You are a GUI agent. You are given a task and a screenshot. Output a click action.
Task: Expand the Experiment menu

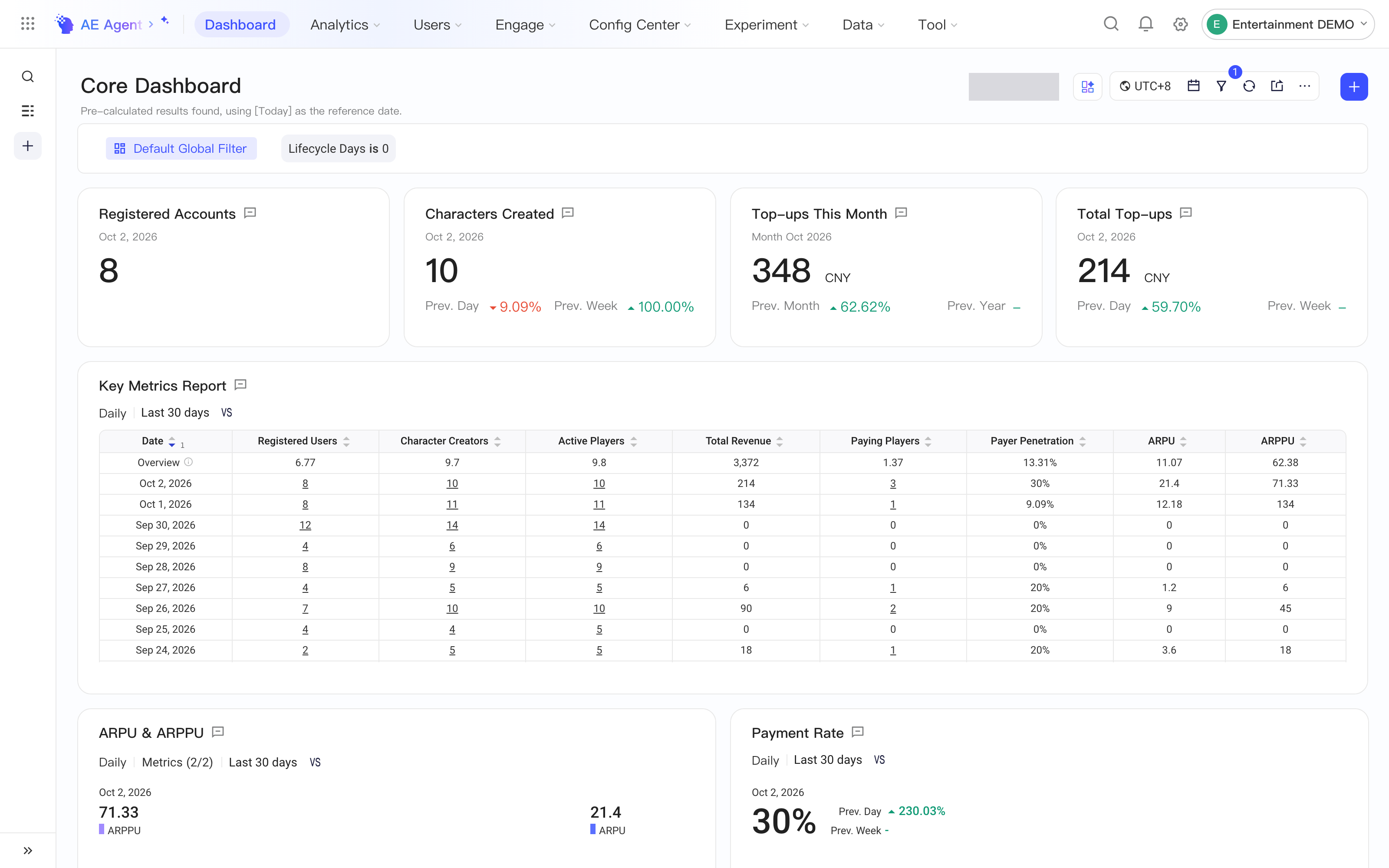point(766,25)
